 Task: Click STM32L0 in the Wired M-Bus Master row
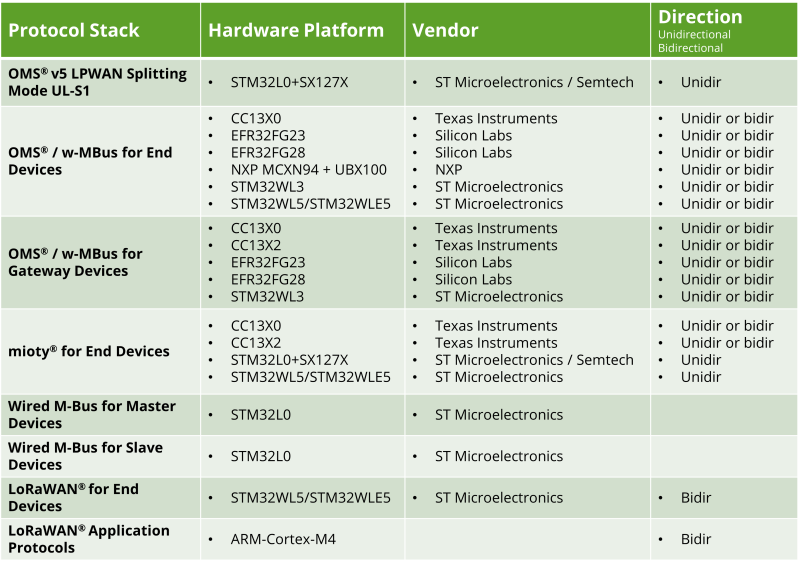pos(261,414)
